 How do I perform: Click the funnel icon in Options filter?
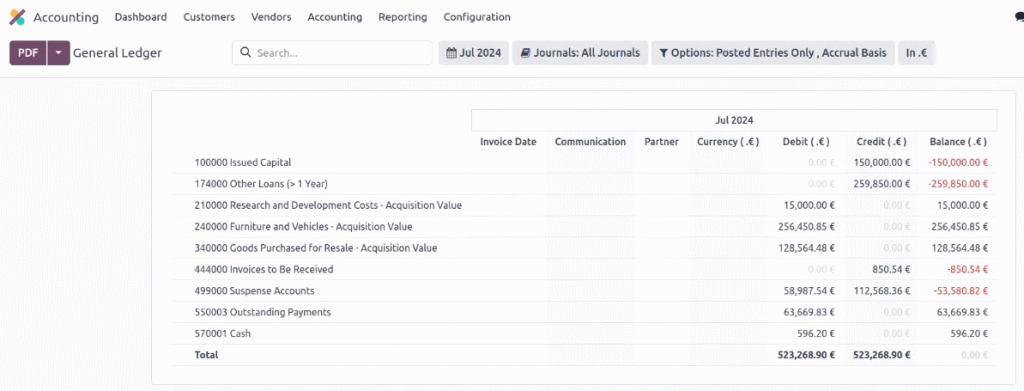[x=664, y=53]
